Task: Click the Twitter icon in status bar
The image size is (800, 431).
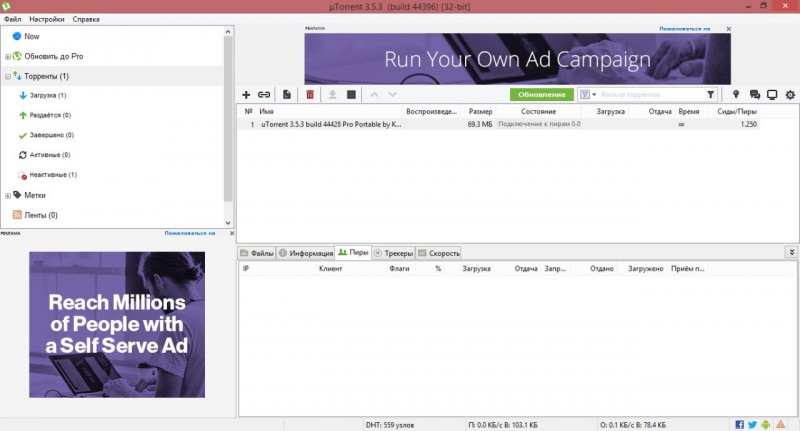Action: pyautogui.click(x=753, y=424)
